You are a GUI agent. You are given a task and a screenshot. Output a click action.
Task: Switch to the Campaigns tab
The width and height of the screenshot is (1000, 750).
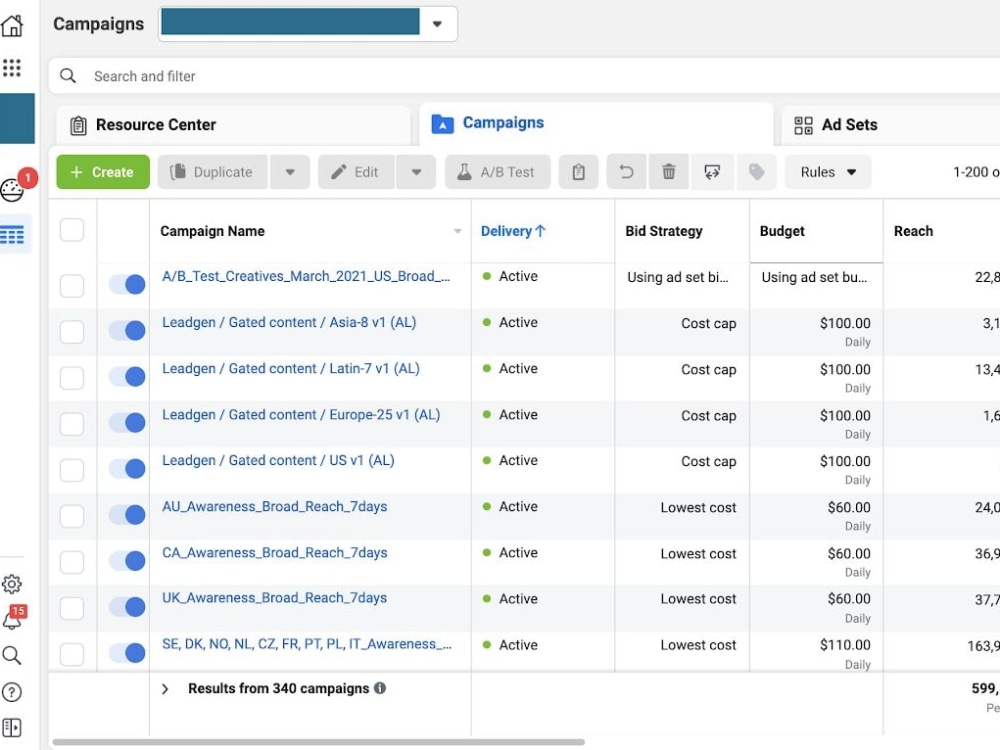(x=596, y=124)
